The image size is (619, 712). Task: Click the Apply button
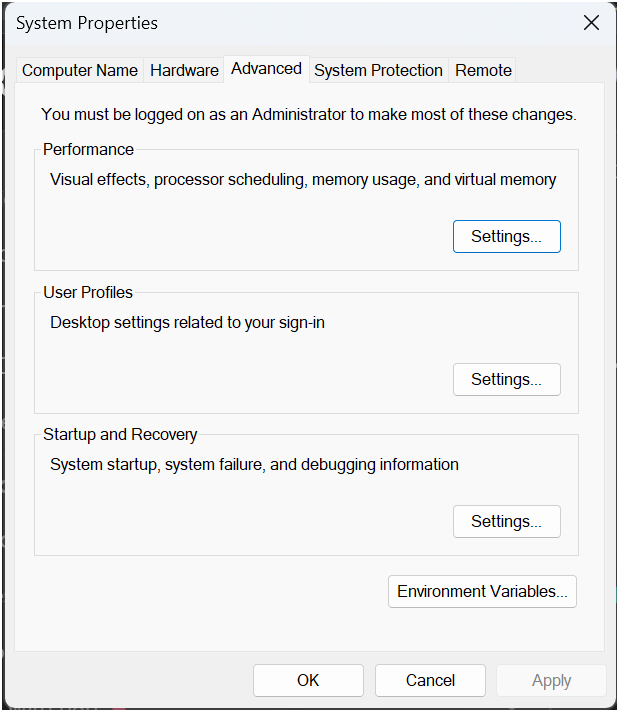click(x=551, y=680)
